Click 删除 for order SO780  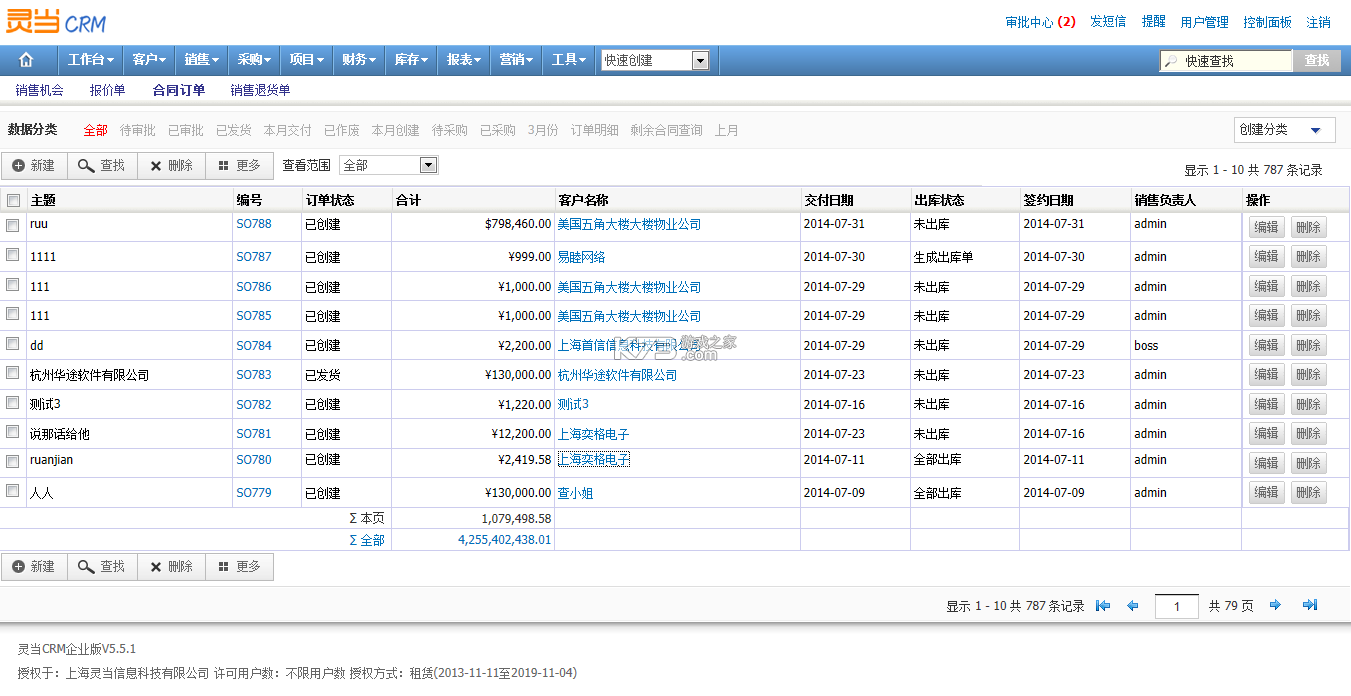pos(1309,463)
